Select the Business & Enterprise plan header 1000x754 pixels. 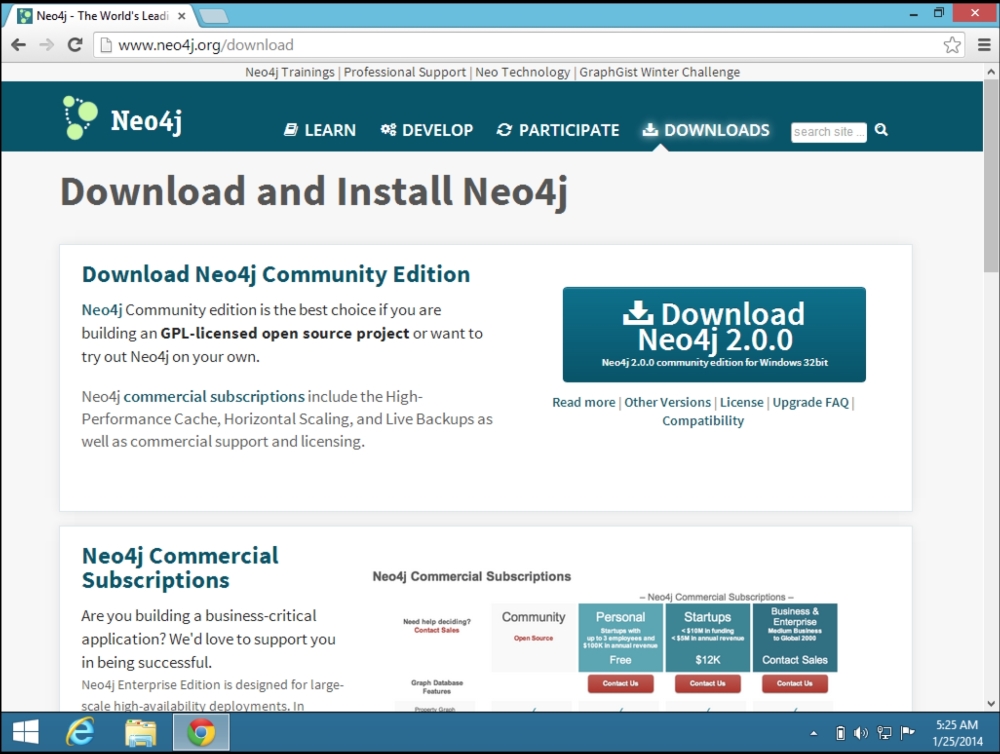[795, 637]
